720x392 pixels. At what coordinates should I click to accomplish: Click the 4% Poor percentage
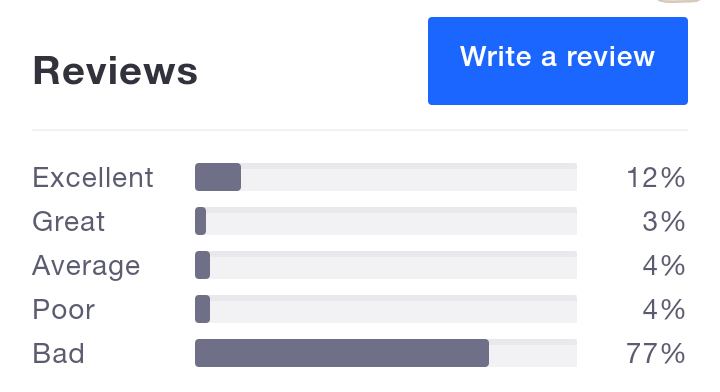click(x=664, y=309)
